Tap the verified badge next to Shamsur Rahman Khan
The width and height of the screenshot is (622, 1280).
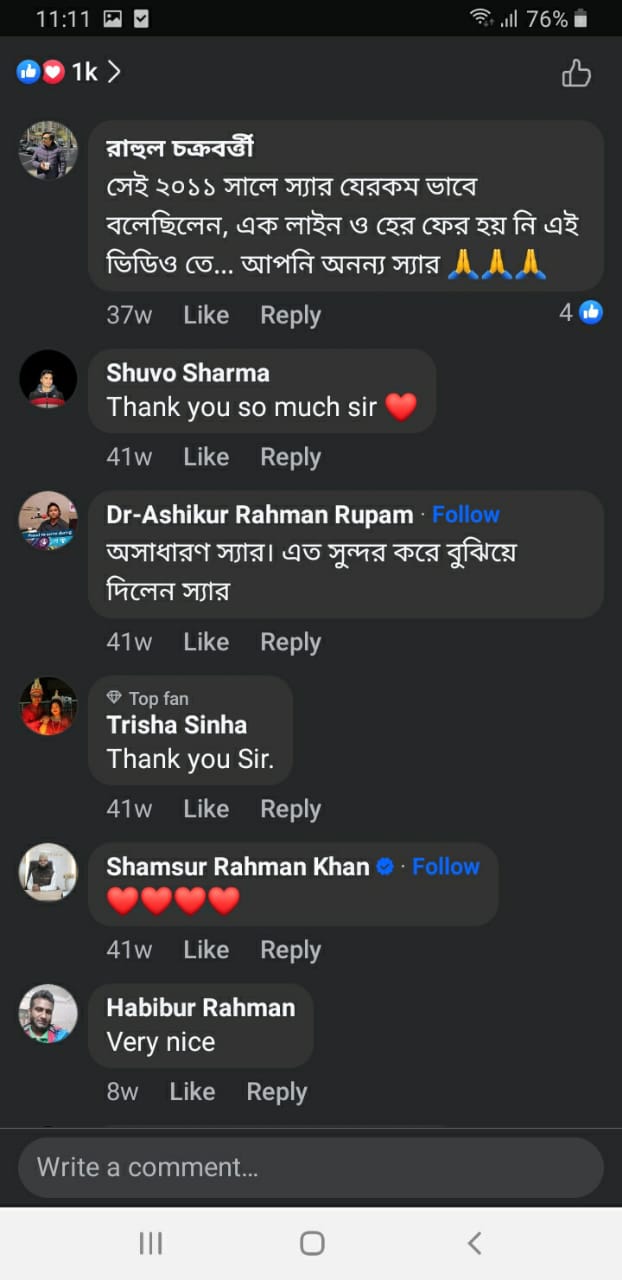pyautogui.click(x=385, y=867)
